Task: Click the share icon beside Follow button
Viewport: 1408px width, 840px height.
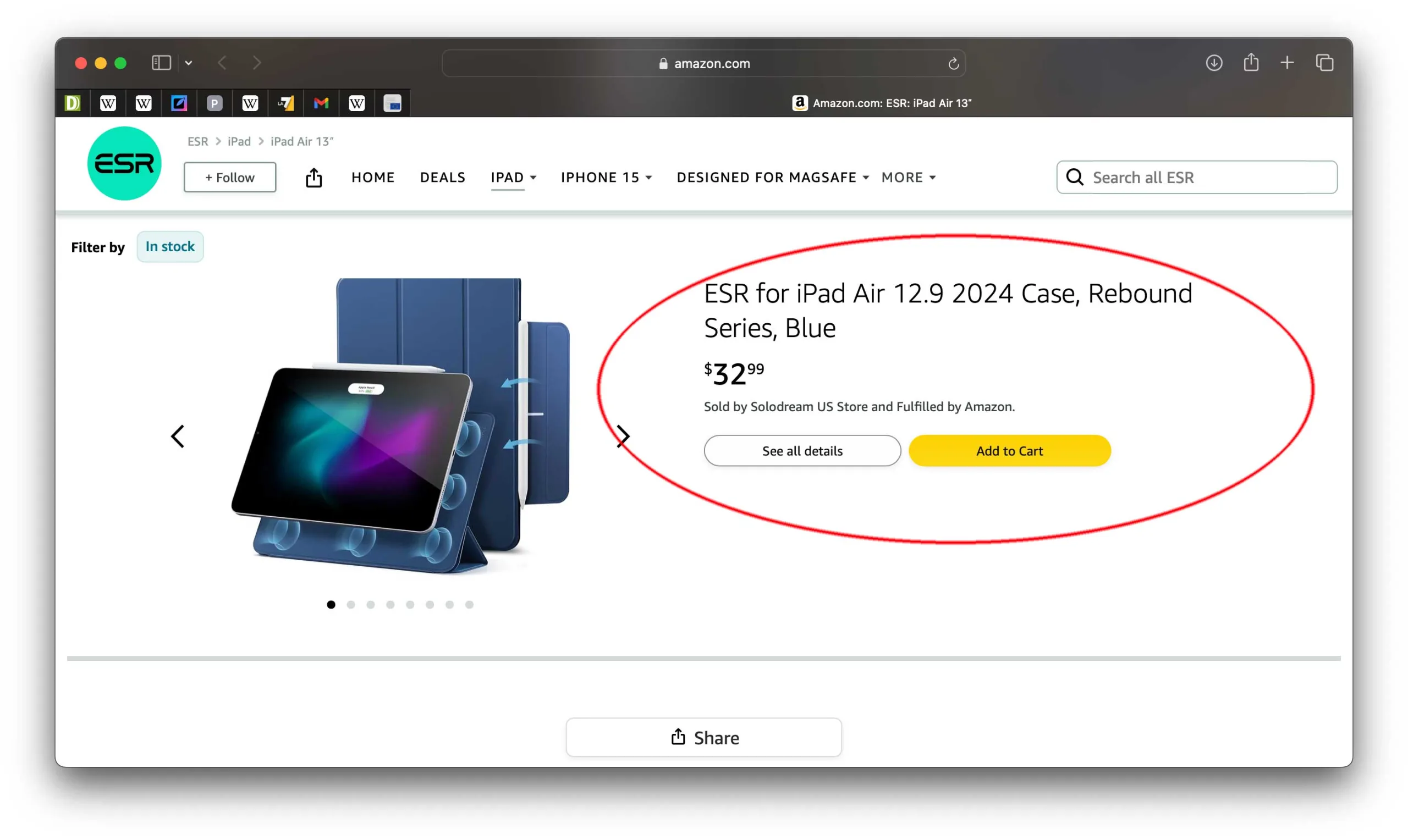Action: click(x=313, y=178)
